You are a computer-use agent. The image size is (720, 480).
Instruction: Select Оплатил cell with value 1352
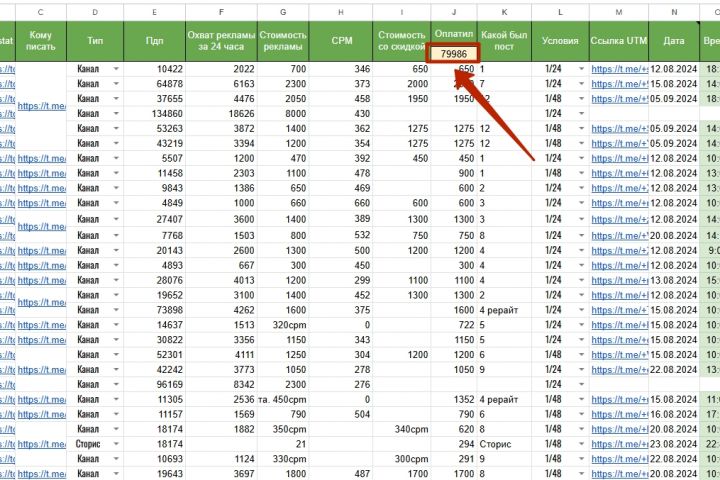pos(454,400)
